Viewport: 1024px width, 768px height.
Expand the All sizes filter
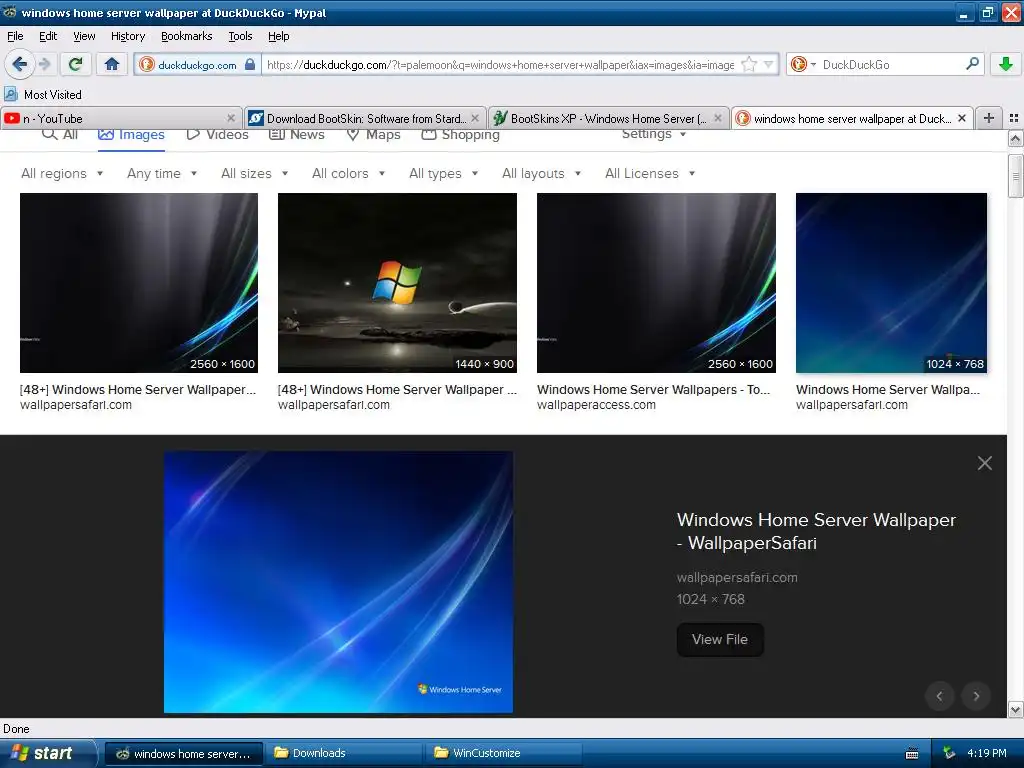tap(255, 174)
